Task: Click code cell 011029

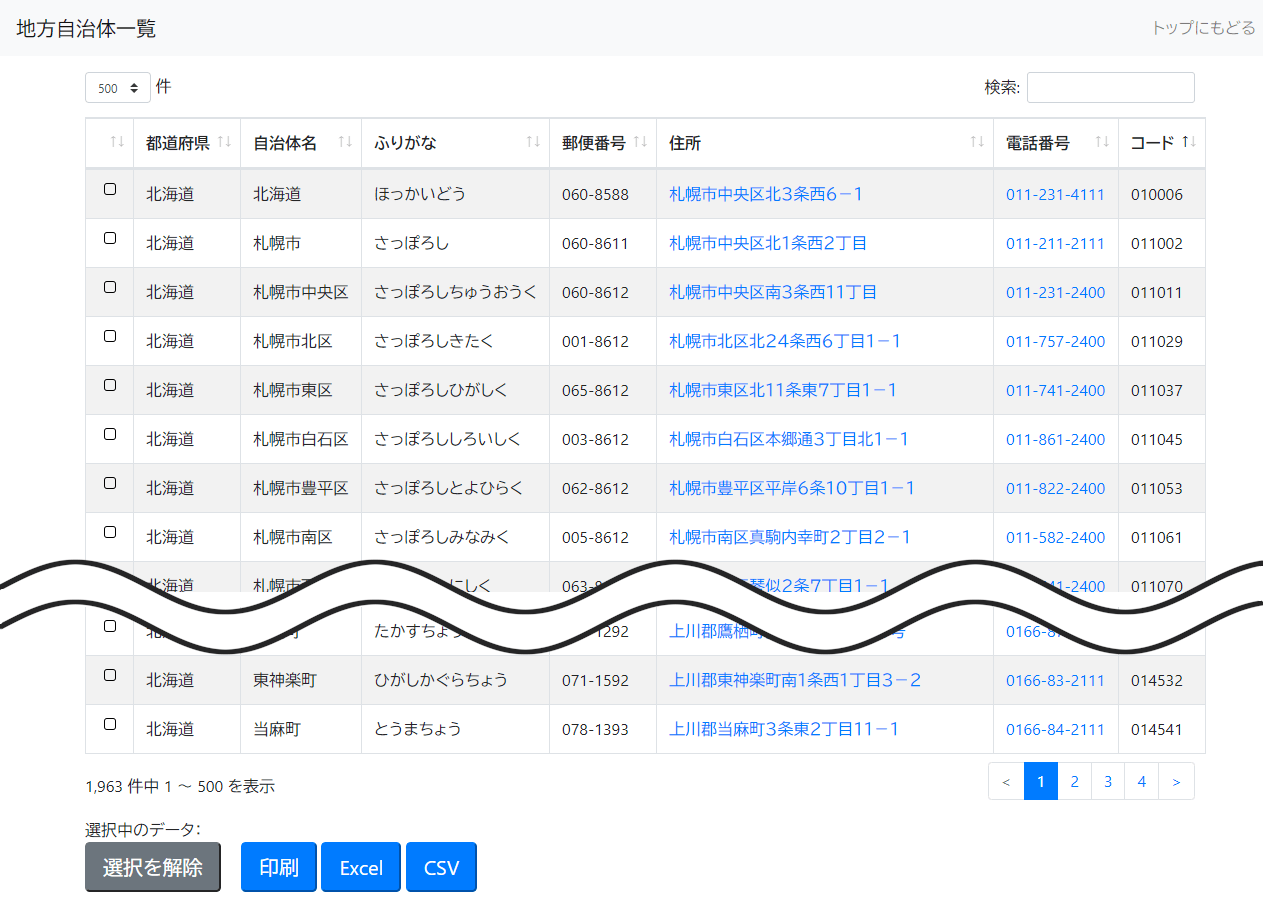Action: pos(1157,341)
